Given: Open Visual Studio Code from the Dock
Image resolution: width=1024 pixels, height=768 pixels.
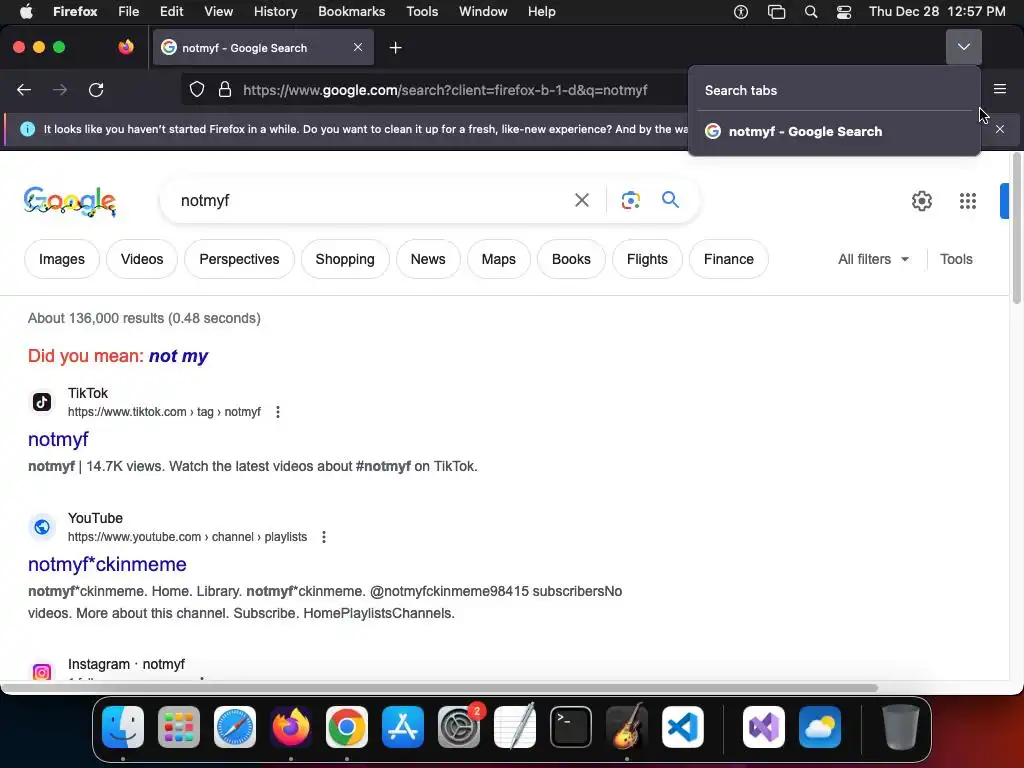Looking at the screenshot, I should [682, 727].
